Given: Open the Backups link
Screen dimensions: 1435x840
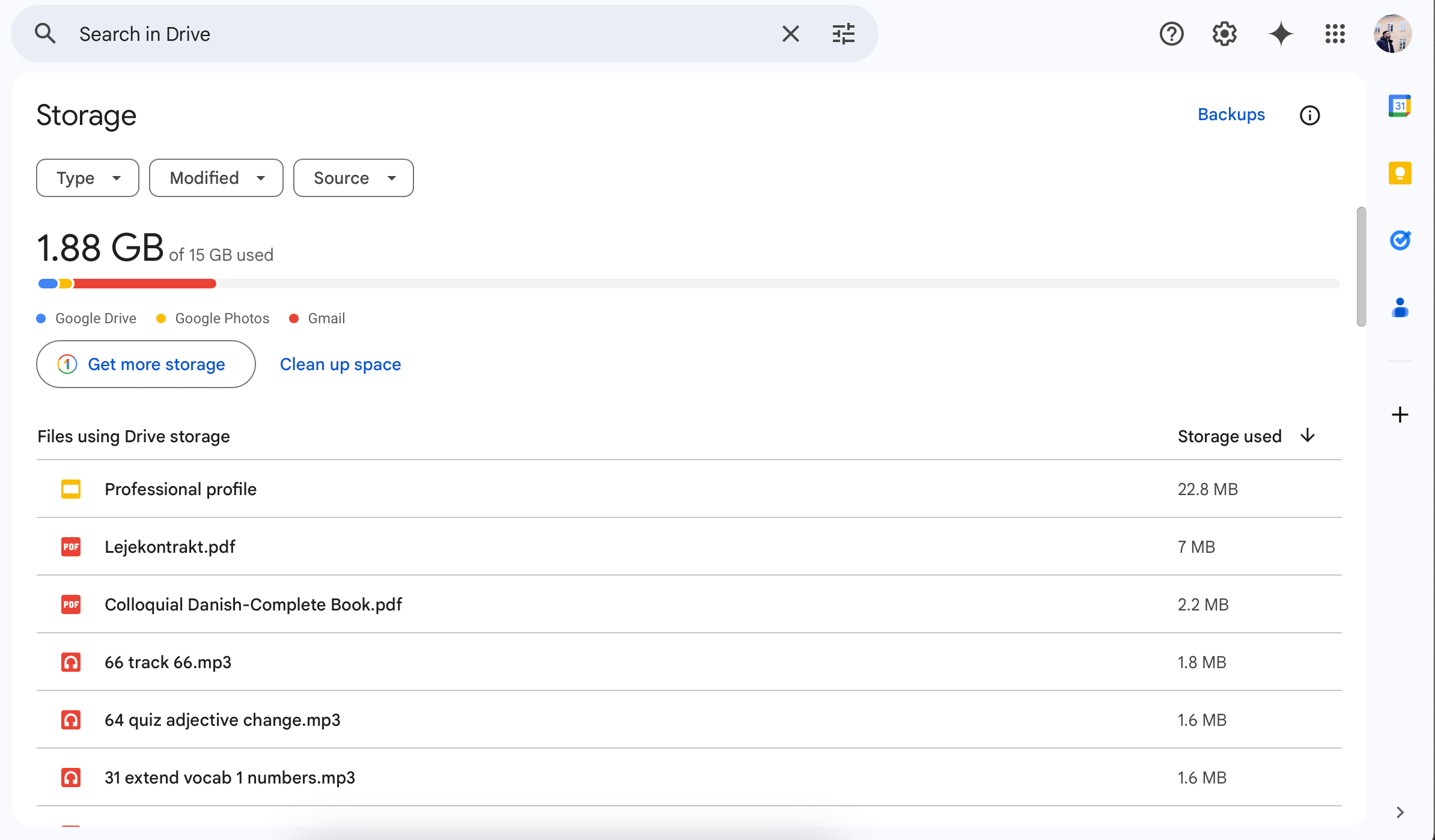Looking at the screenshot, I should [x=1231, y=115].
